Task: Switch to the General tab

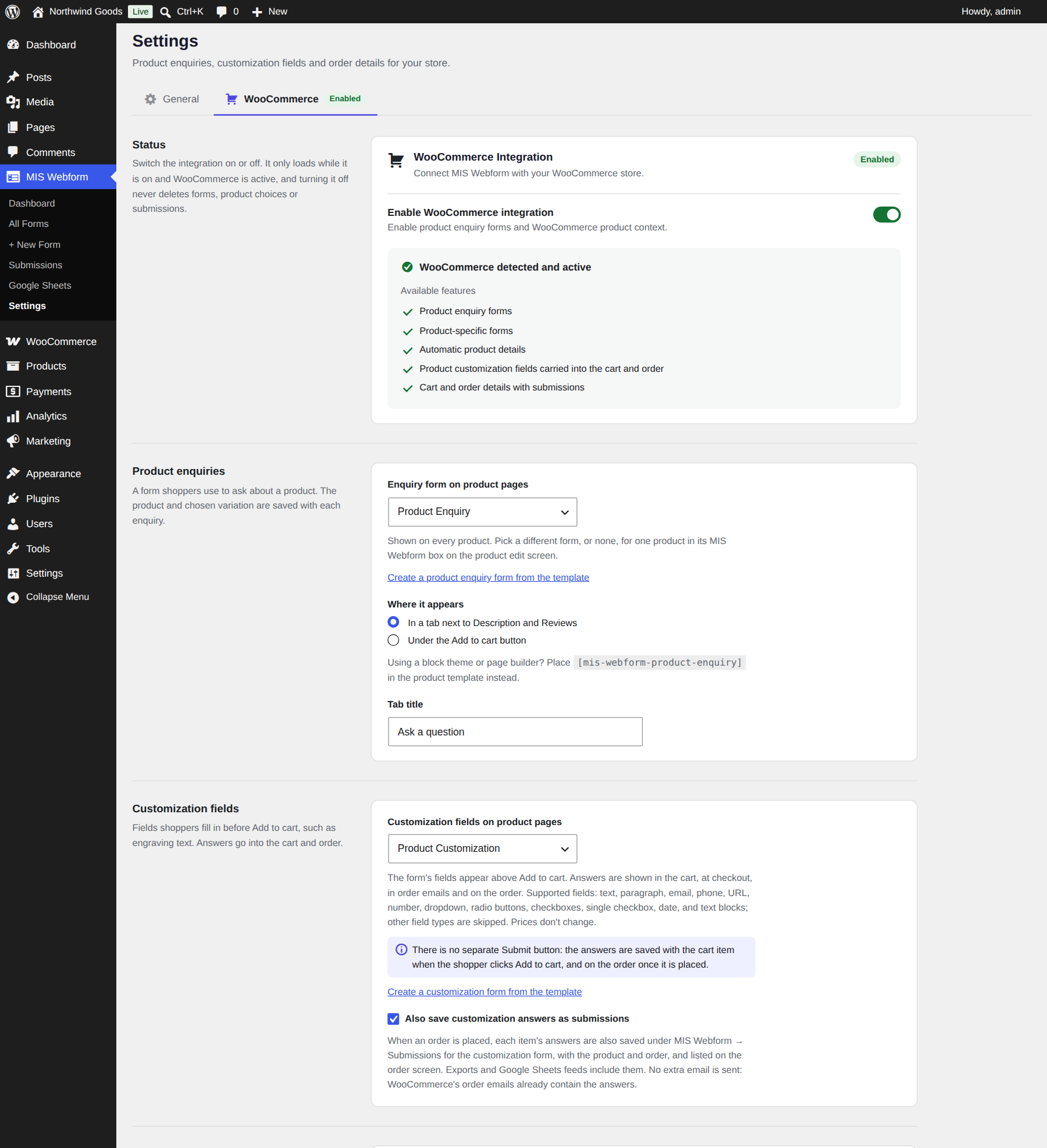Action: (172, 99)
